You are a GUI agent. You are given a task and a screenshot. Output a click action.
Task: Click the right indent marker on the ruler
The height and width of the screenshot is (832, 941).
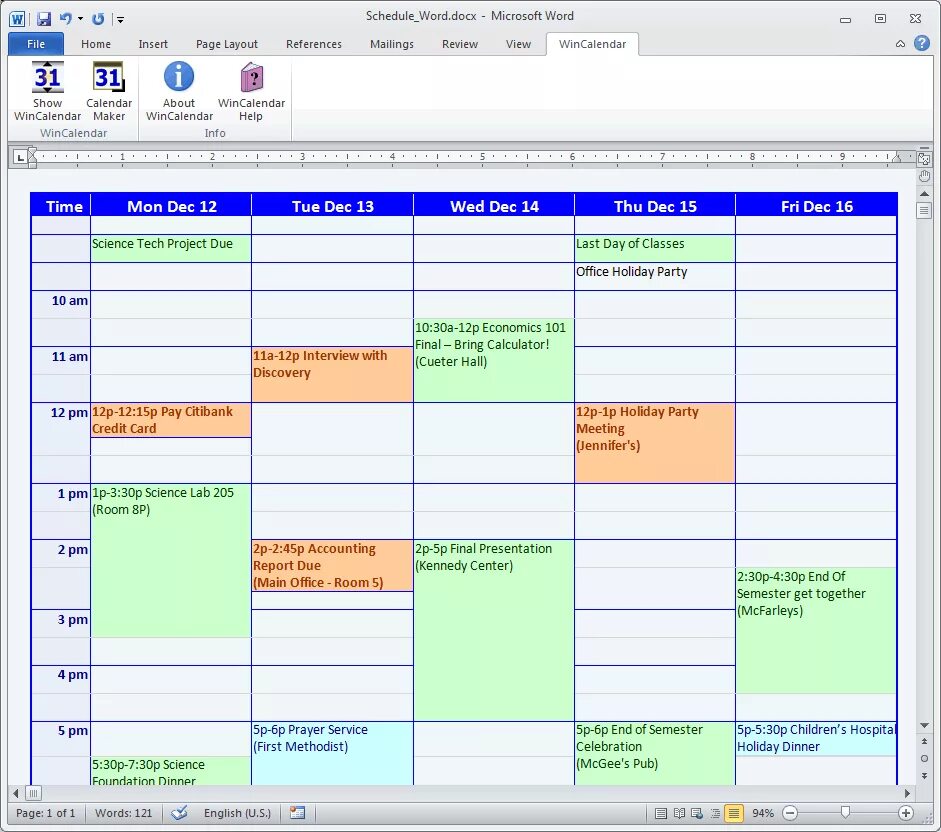[897, 157]
